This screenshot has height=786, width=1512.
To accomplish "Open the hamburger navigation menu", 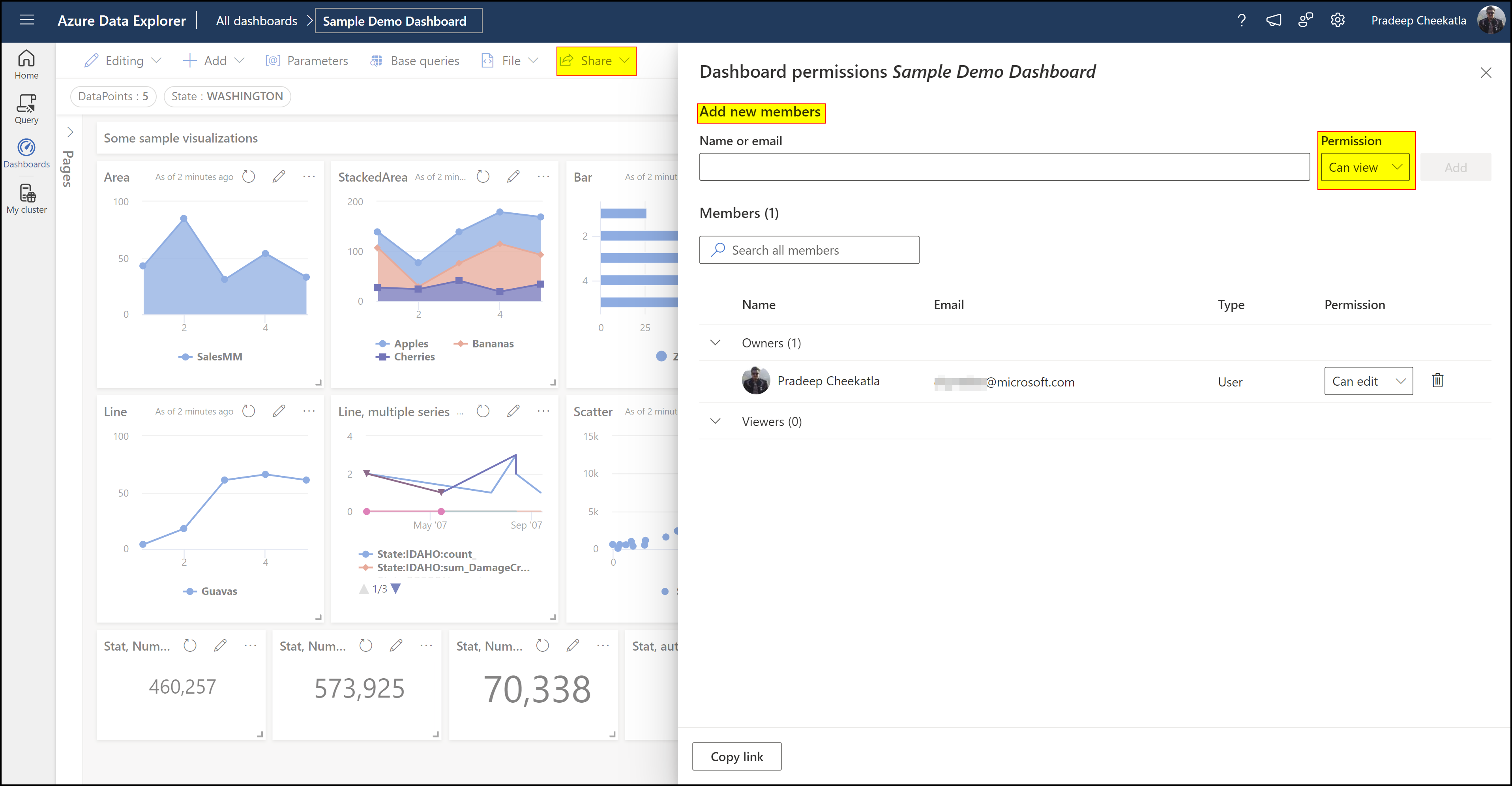I will [x=26, y=20].
